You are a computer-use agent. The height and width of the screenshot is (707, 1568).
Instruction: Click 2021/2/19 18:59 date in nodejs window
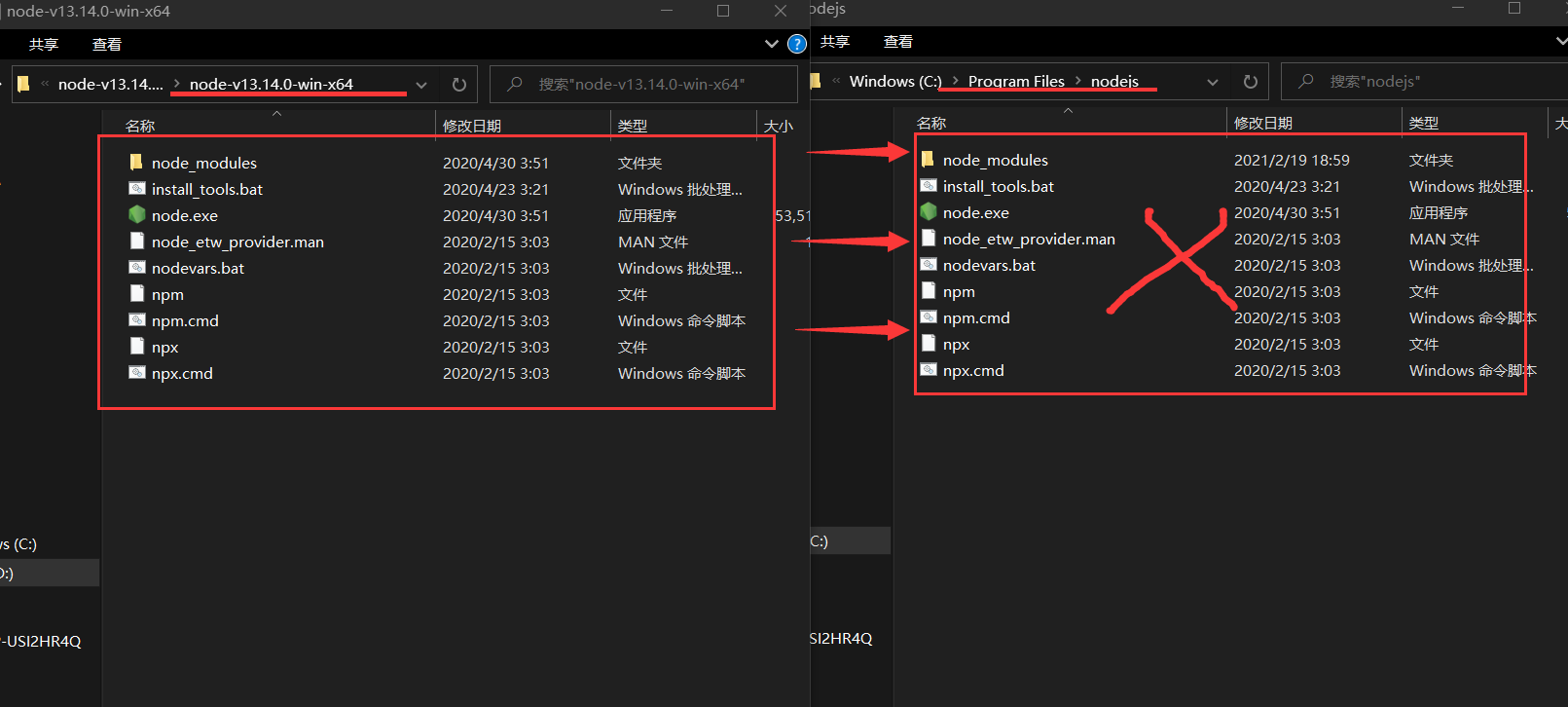(x=1292, y=160)
